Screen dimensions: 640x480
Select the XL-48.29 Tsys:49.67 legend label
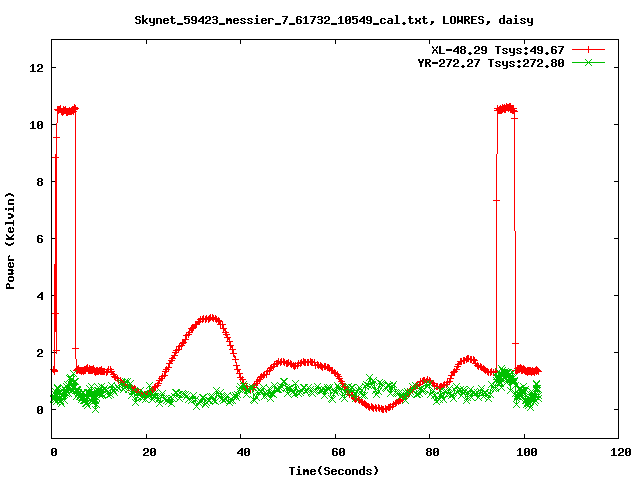(498, 50)
